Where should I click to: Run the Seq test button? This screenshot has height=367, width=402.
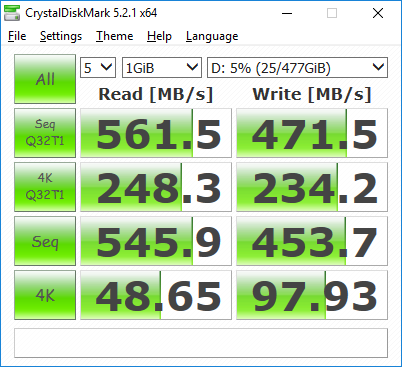point(45,241)
